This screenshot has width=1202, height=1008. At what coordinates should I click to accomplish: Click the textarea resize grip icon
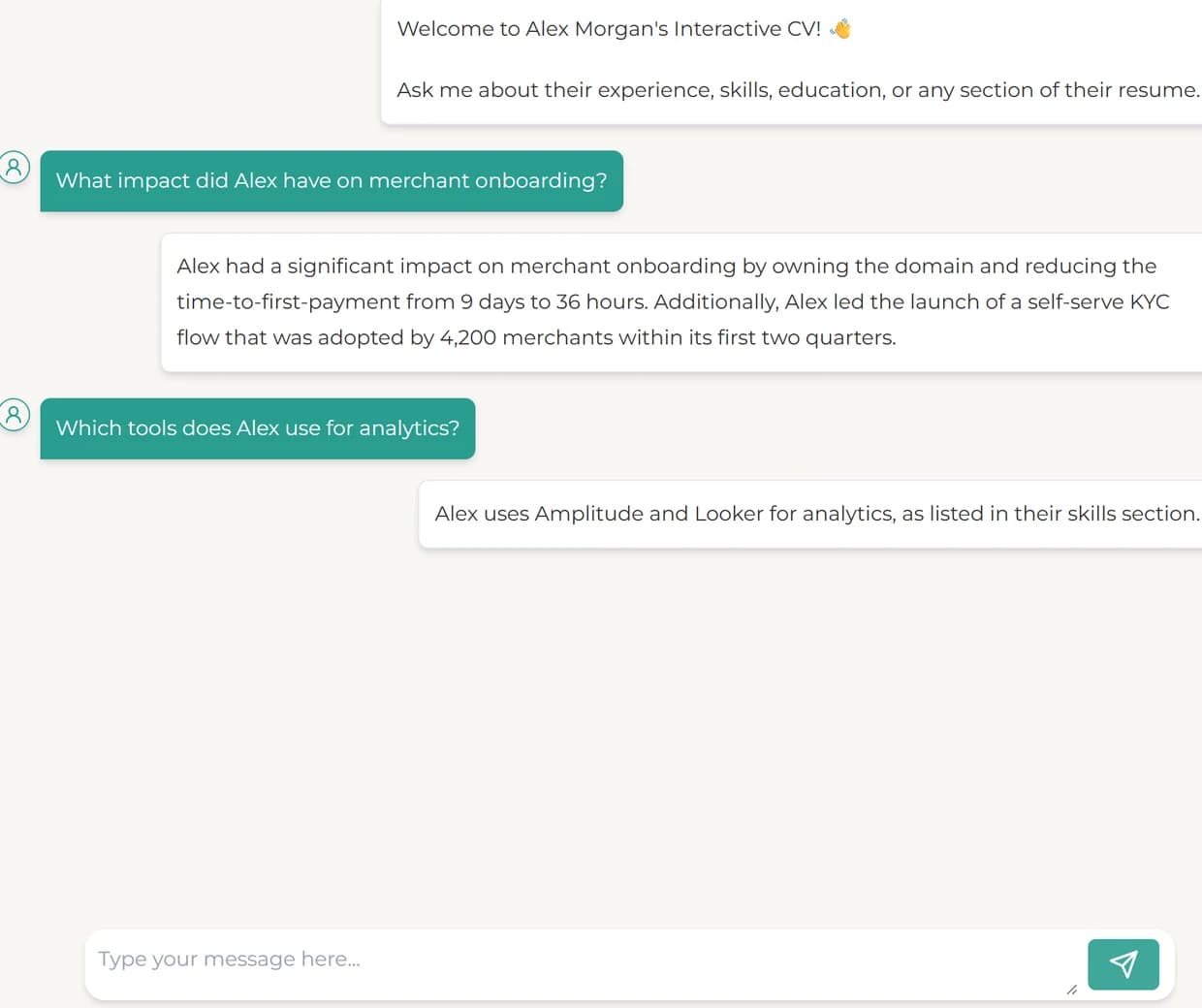coord(1071,990)
